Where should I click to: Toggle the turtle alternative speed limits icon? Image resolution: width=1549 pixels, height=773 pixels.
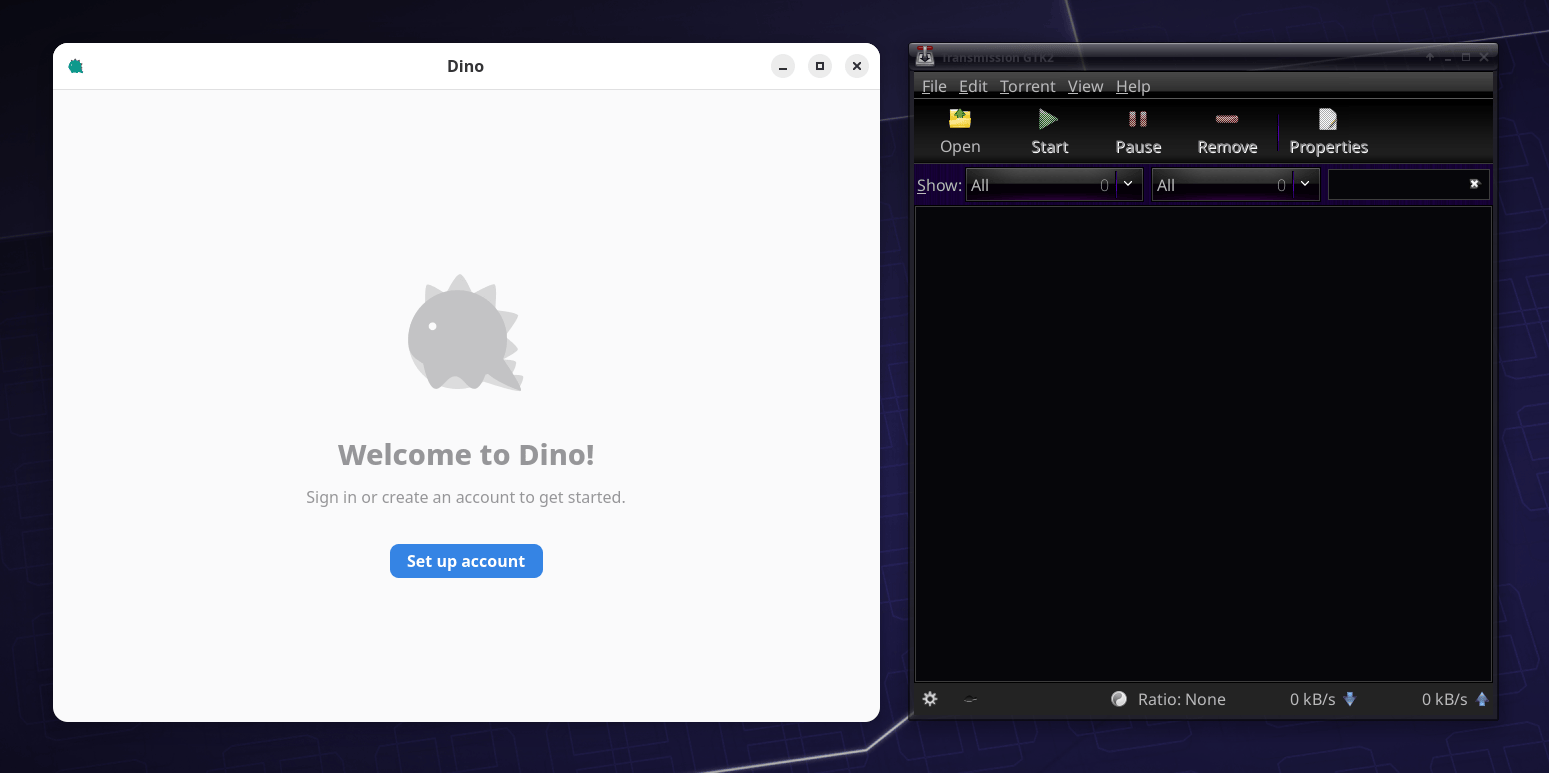tap(971, 699)
